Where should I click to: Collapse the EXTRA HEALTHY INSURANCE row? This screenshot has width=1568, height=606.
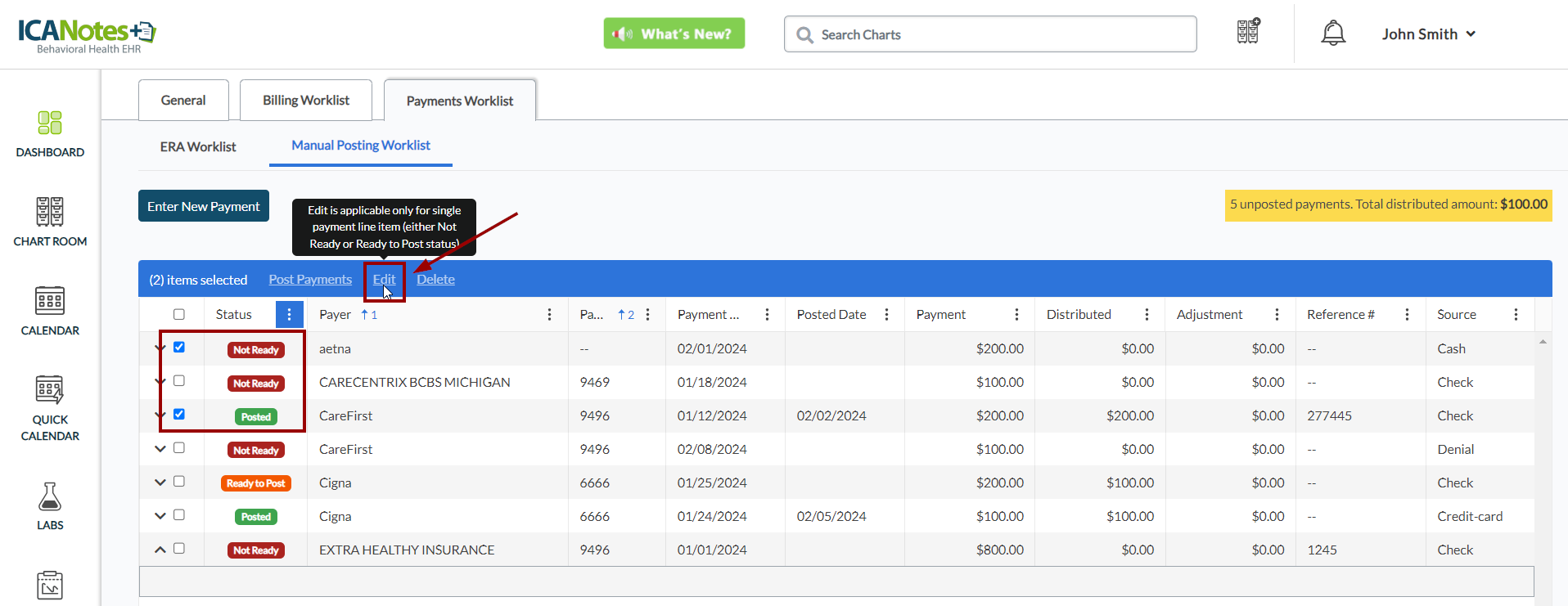point(160,550)
